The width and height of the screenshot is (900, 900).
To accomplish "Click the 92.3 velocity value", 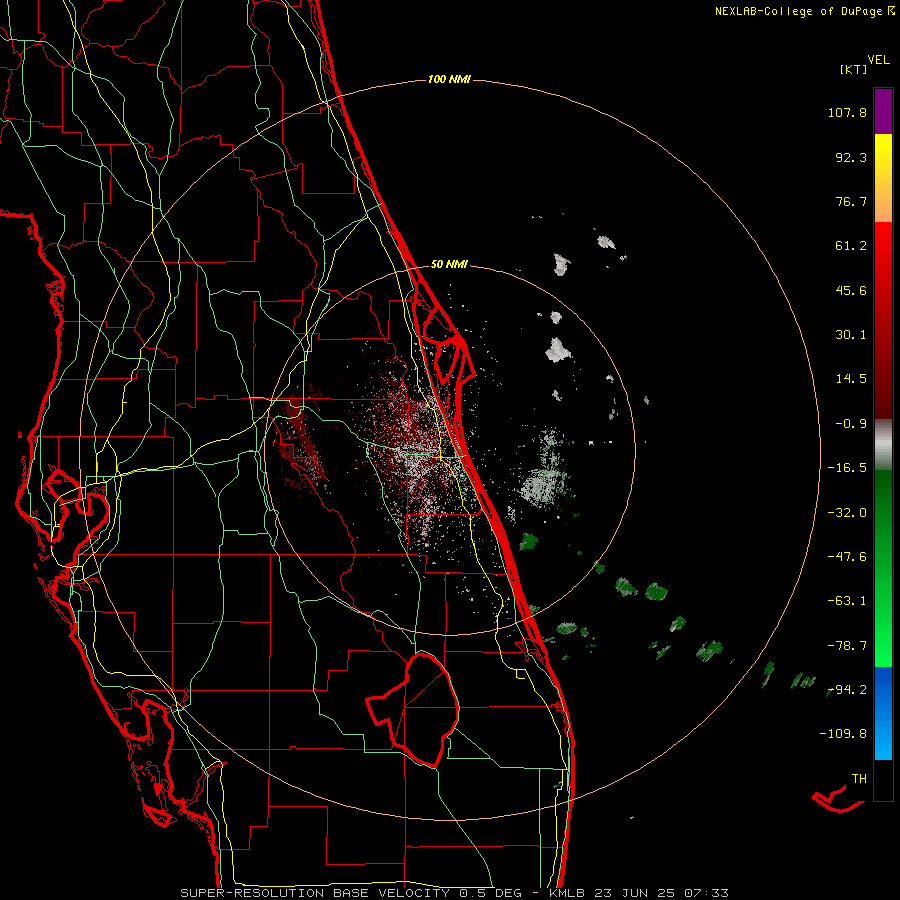I will tap(851, 157).
